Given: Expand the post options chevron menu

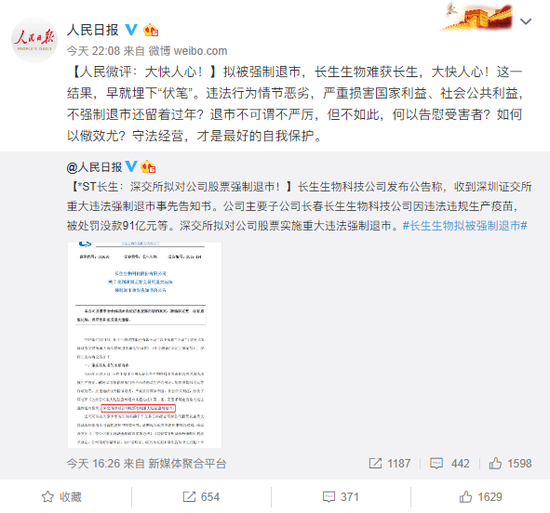Looking at the screenshot, I should (x=526, y=22).
